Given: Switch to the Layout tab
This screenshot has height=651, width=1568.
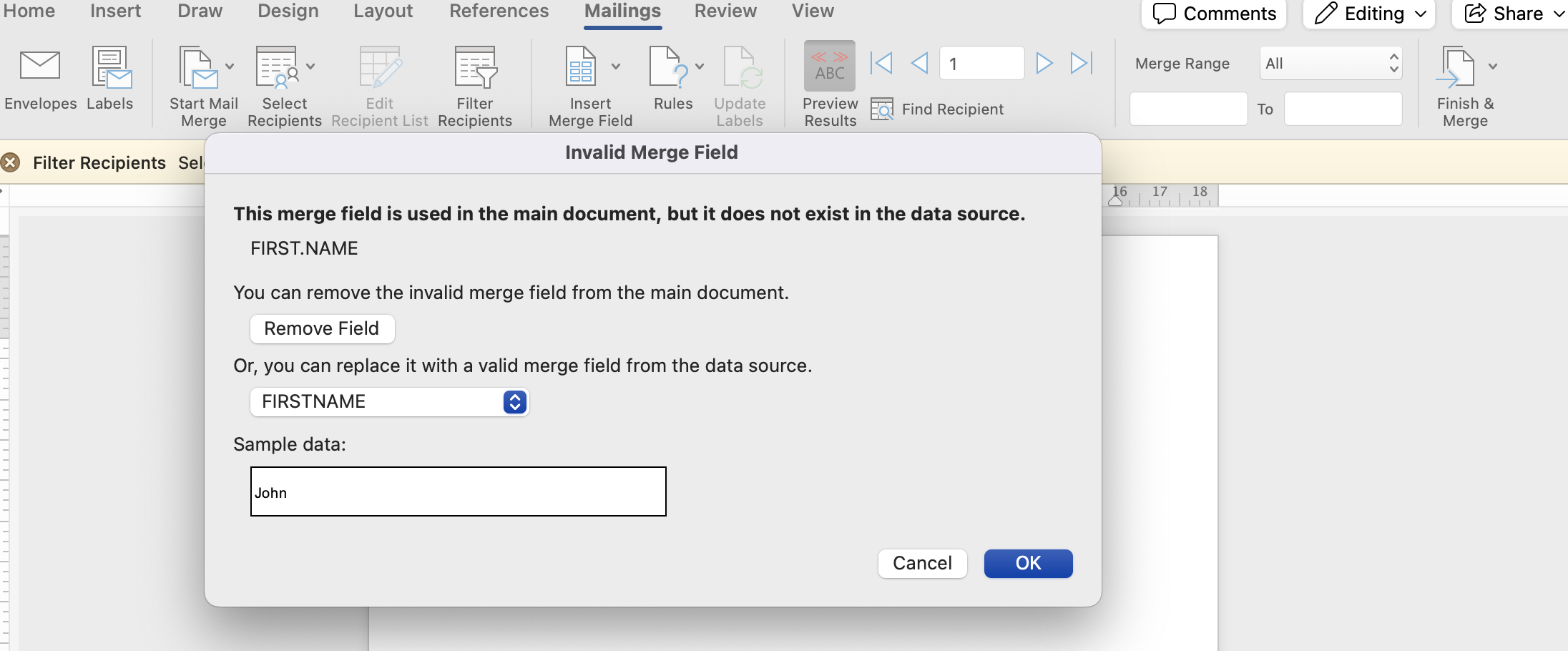Looking at the screenshot, I should [x=383, y=11].
